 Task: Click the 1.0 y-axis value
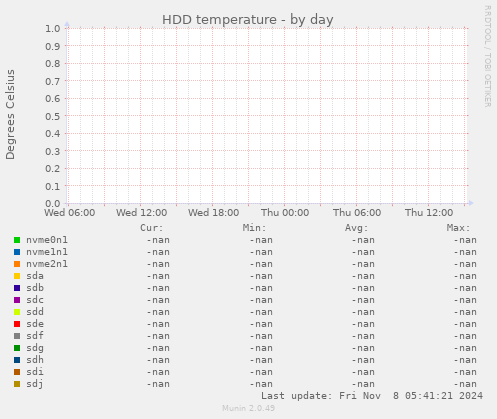tap(53, 29)
